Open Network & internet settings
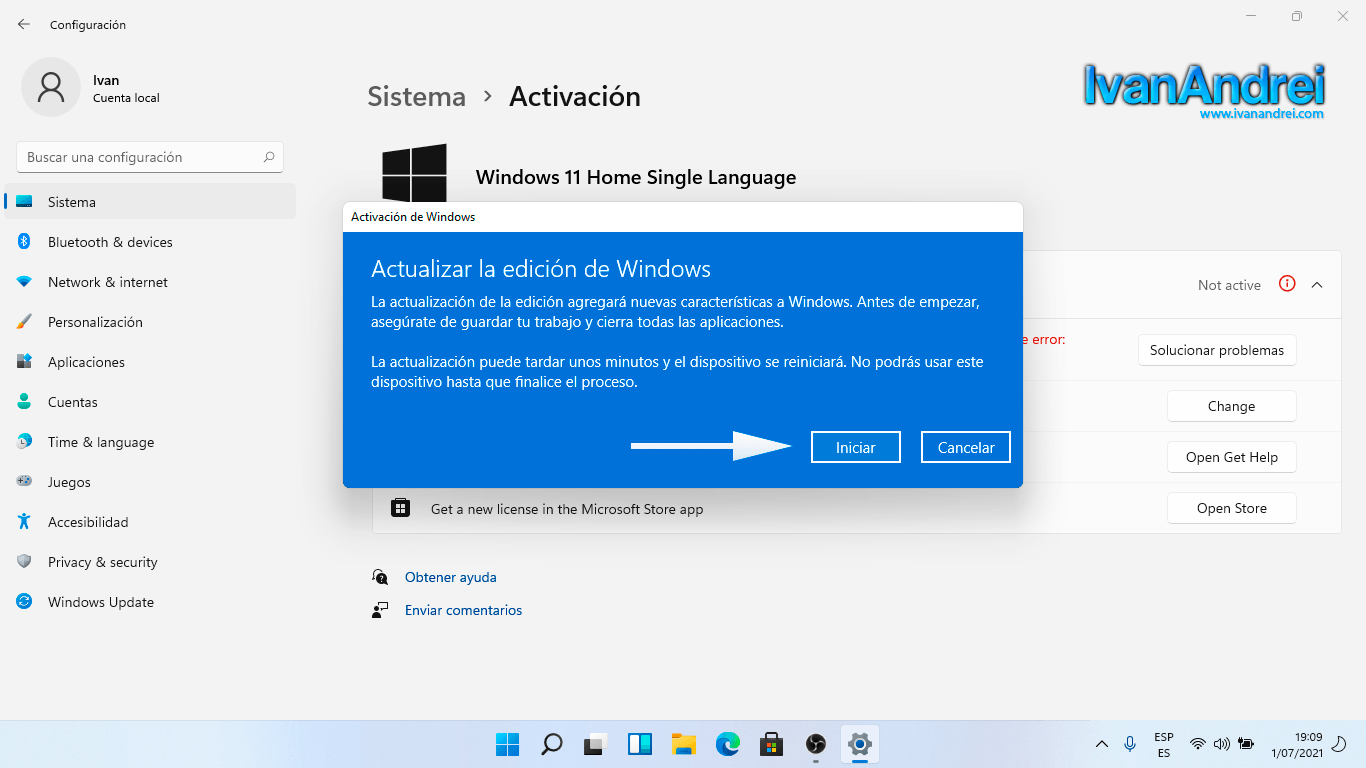The height and width of the screenshot is (768, 1366). pyautogui.click(x=150, y=282)
